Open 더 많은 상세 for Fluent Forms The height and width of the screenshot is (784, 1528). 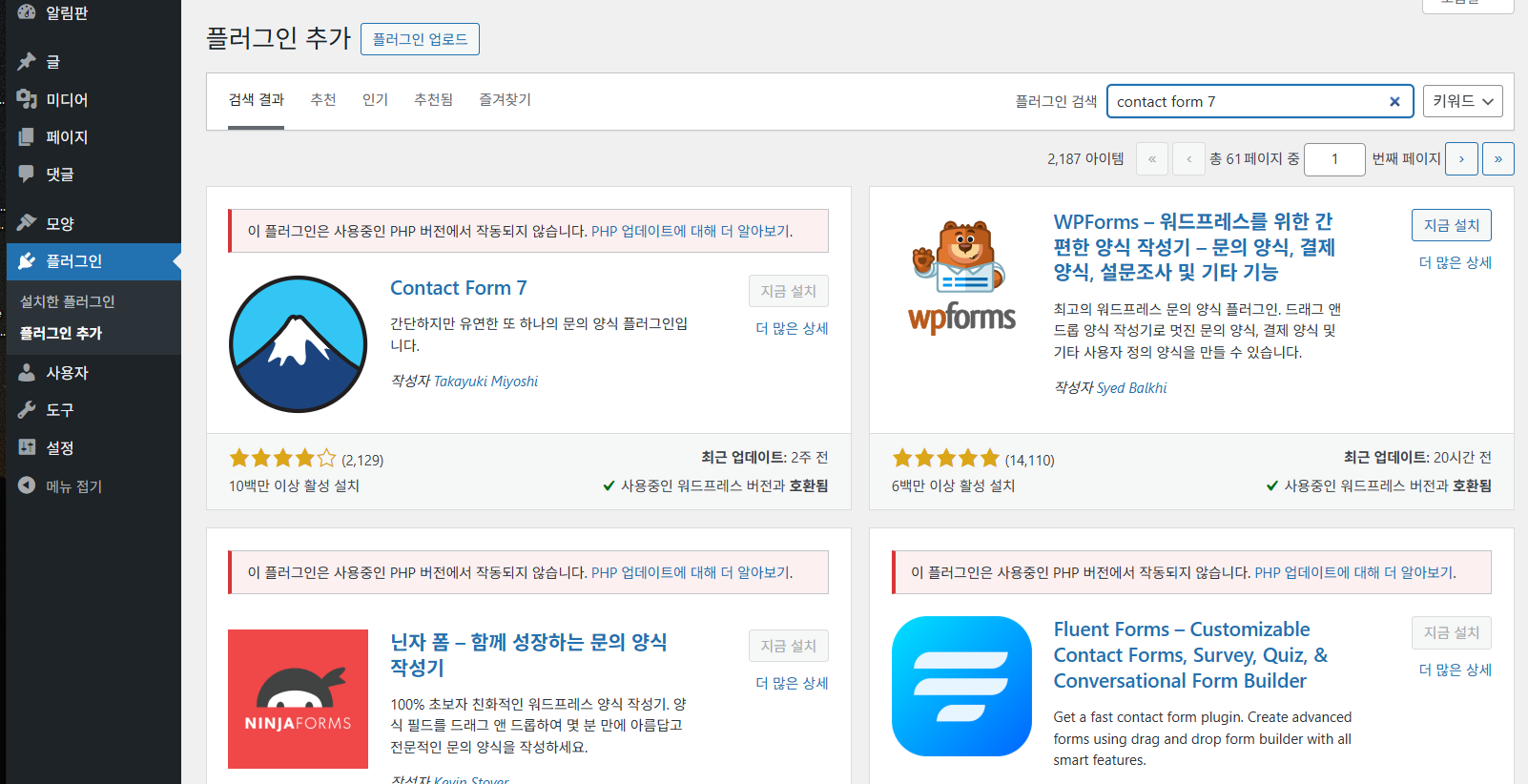[1456, 670]
